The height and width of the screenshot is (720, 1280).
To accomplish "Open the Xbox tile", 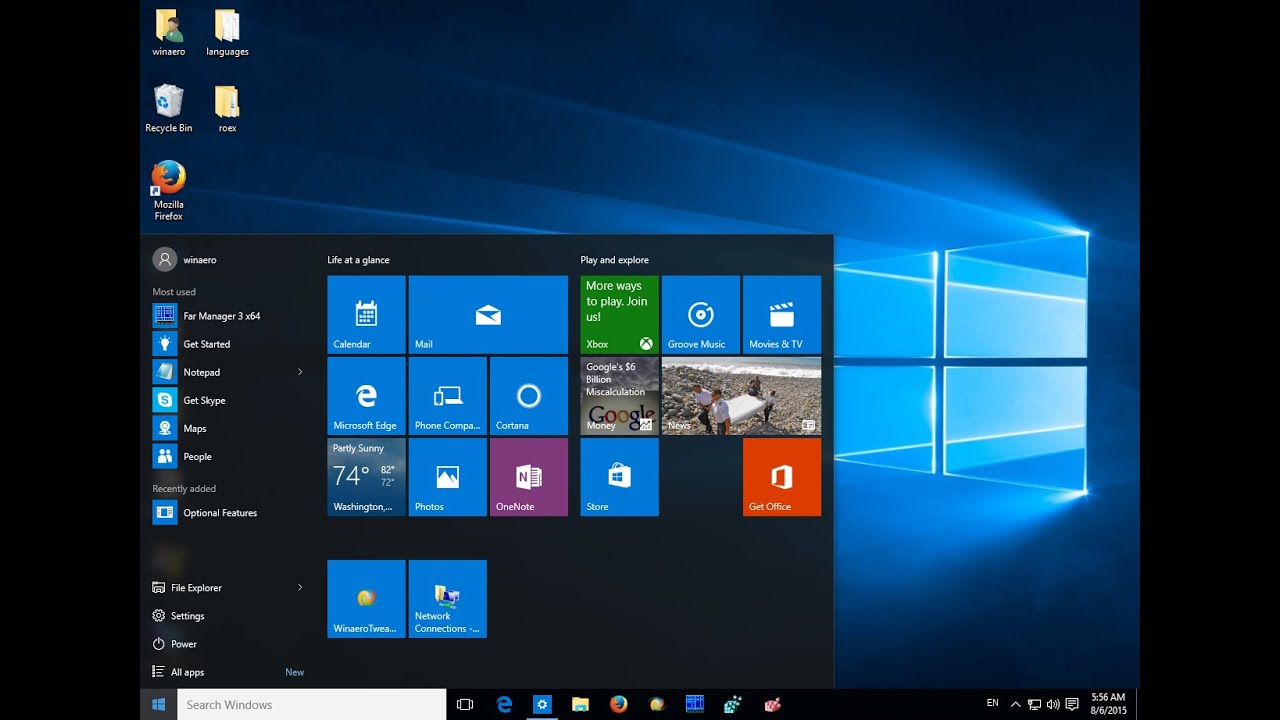I will [620, 315].
